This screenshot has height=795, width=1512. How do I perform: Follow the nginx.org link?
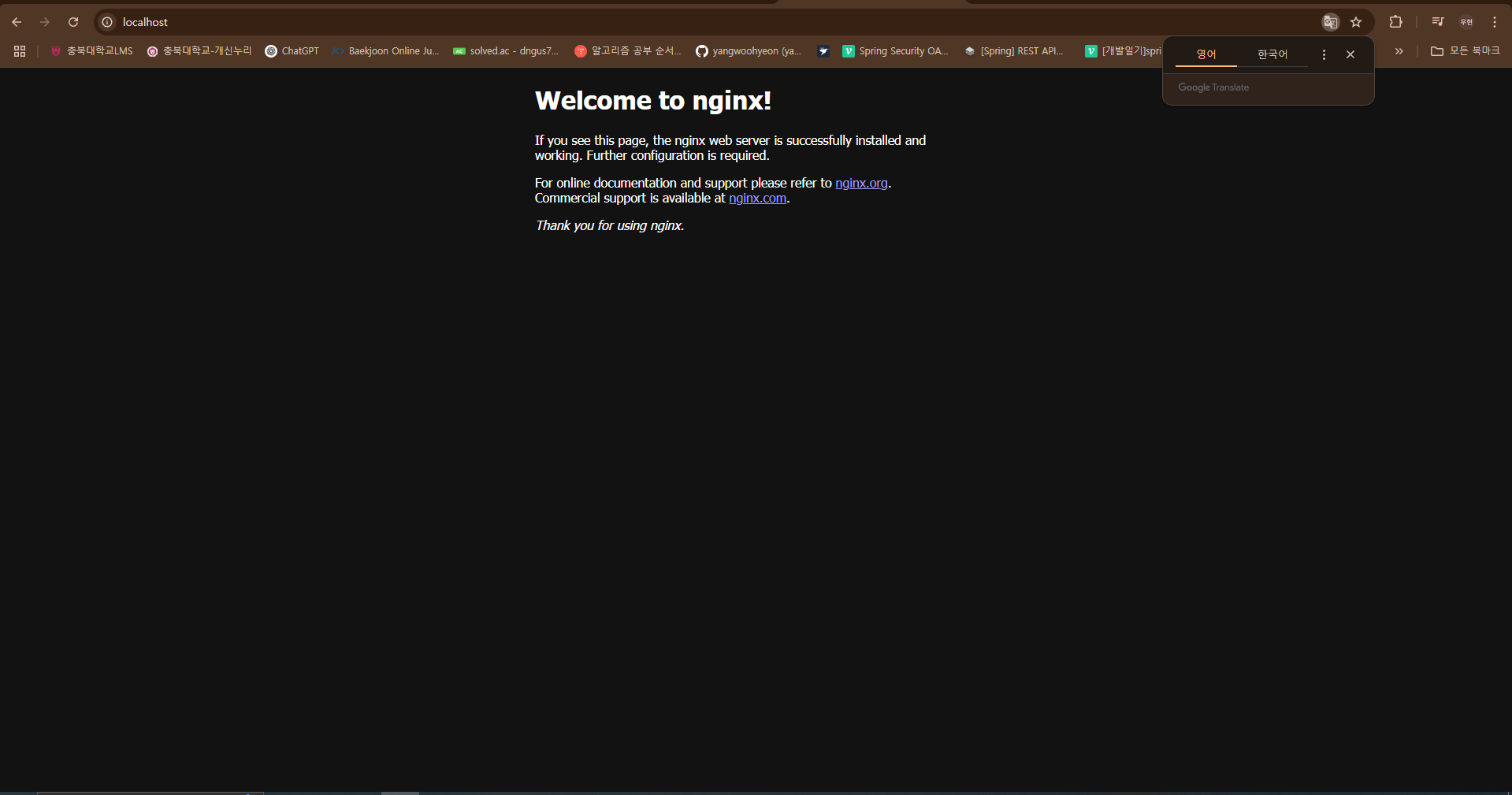coord(861,183)
